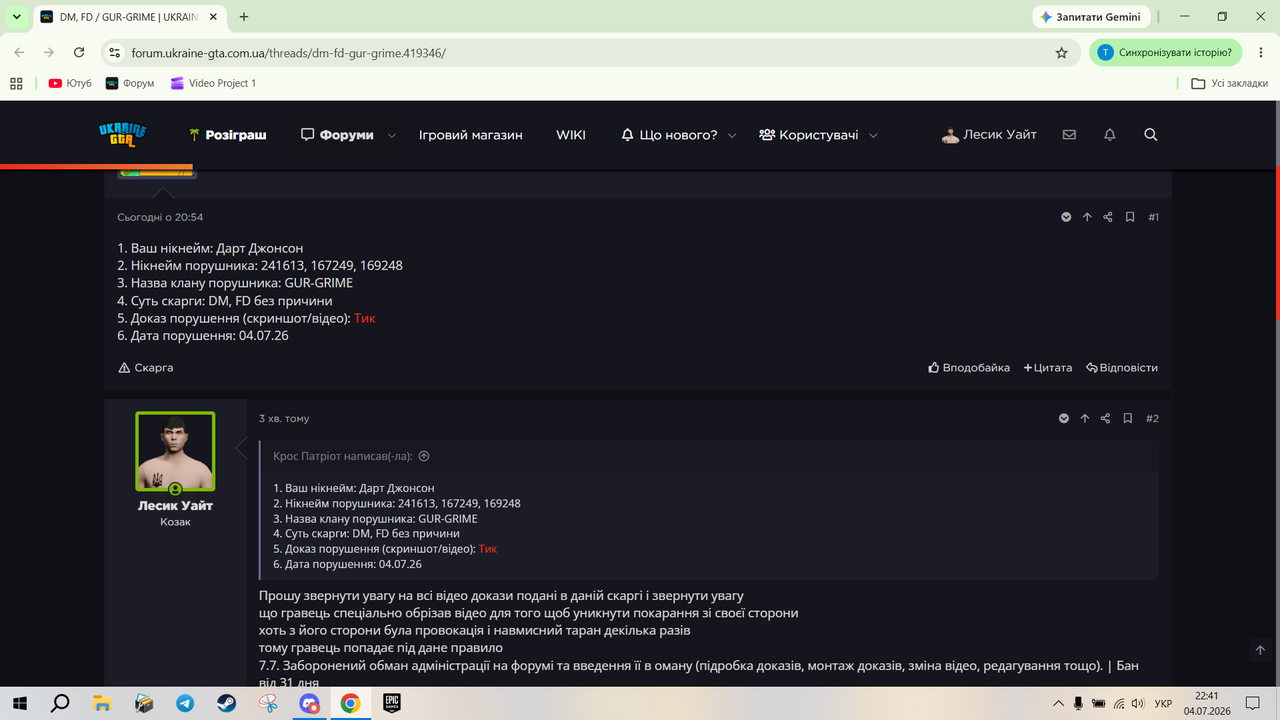Bookmark this page with the star icon

(x=1062, y=52)
